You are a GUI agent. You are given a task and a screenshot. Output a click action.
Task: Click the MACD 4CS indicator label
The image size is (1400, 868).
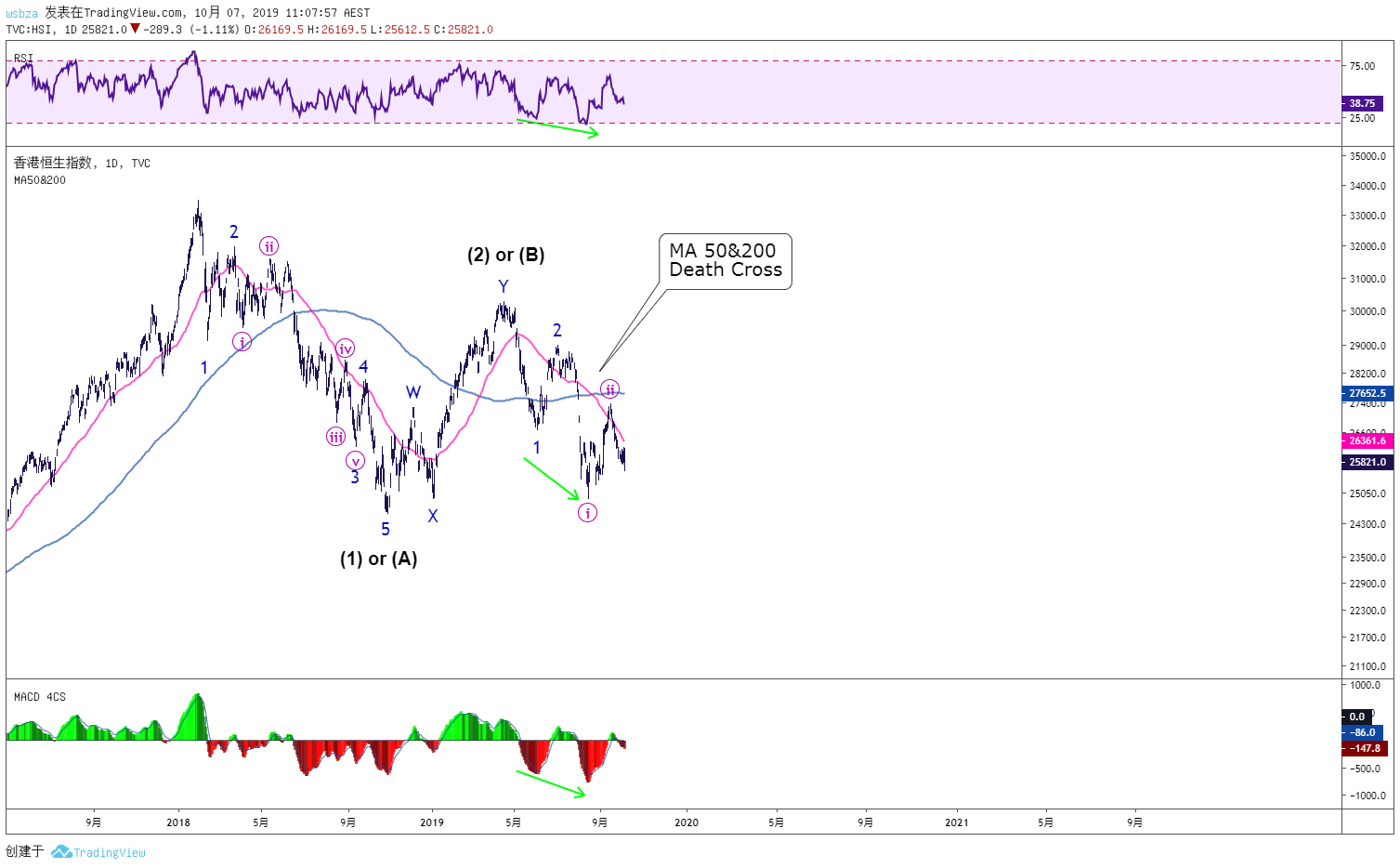[40, 697]
